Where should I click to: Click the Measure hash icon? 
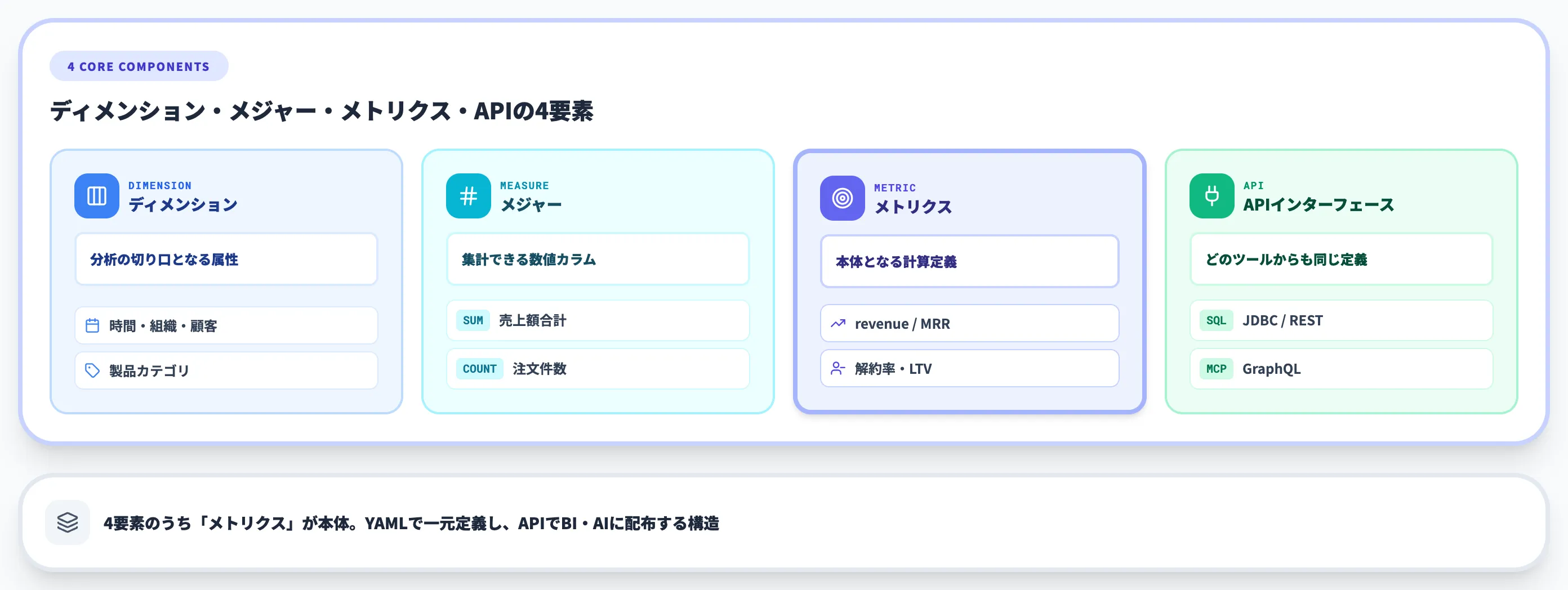tap(469, 196)
